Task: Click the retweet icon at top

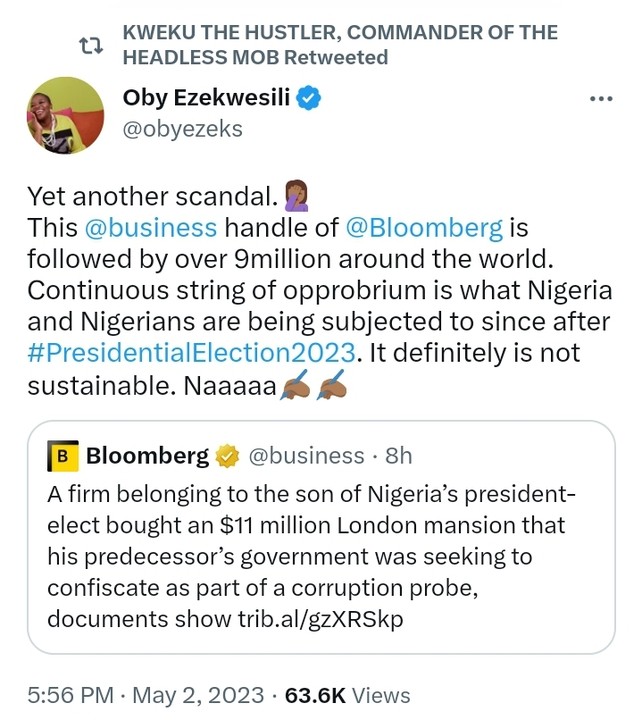Action: coord(91,45)
